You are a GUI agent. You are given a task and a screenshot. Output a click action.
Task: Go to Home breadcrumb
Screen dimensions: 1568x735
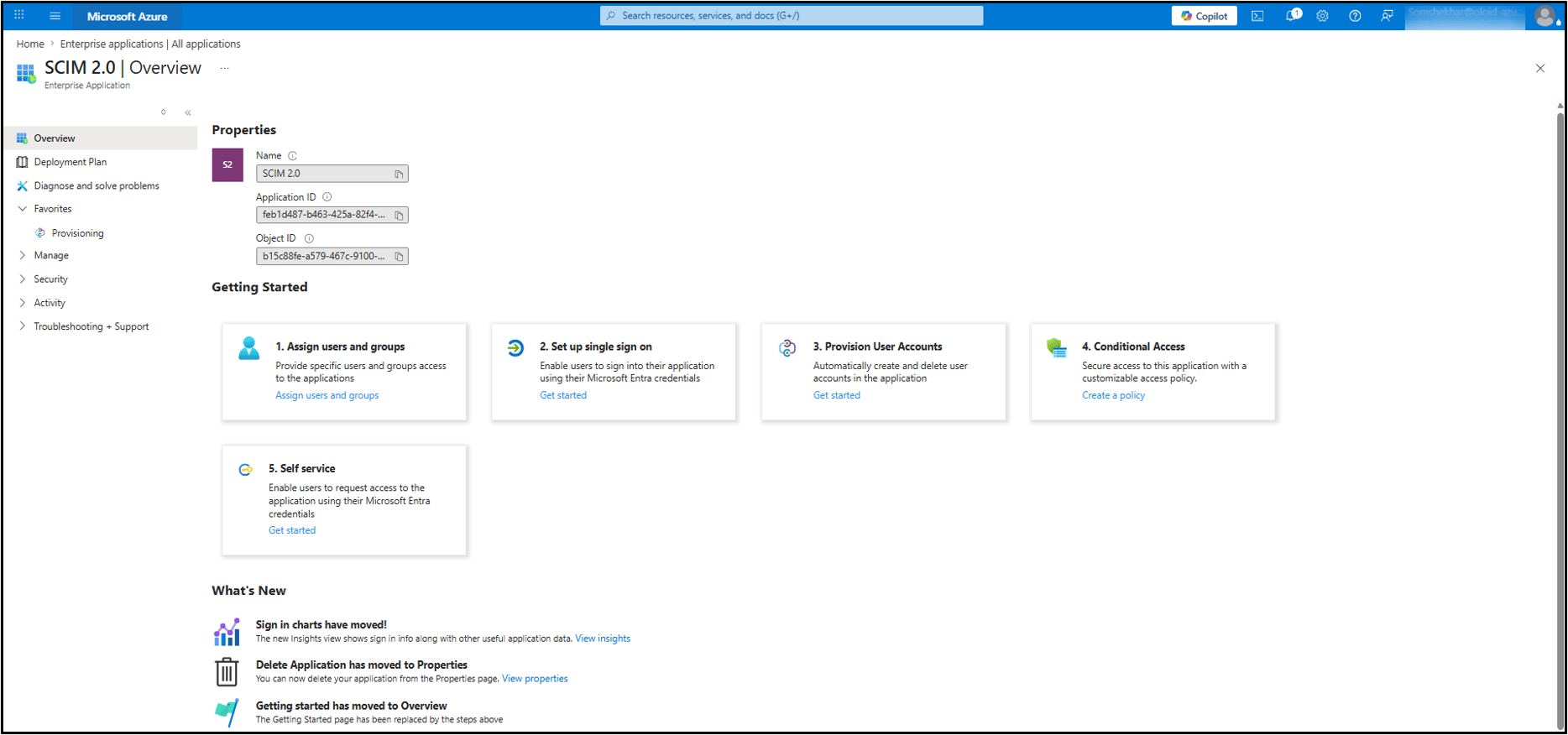coord(30,44)
